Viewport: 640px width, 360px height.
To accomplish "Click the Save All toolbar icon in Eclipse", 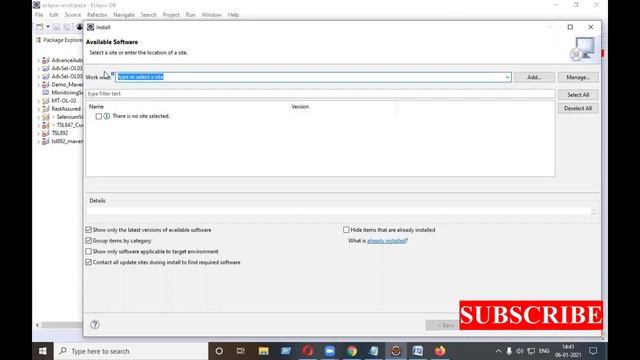I will tap(67, 27).
